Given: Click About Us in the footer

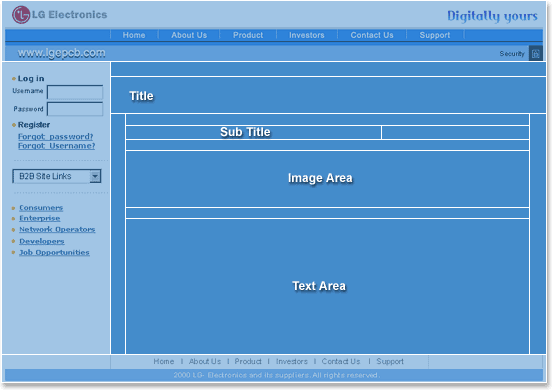Looking at the screenshot, I should pos(205,361).
